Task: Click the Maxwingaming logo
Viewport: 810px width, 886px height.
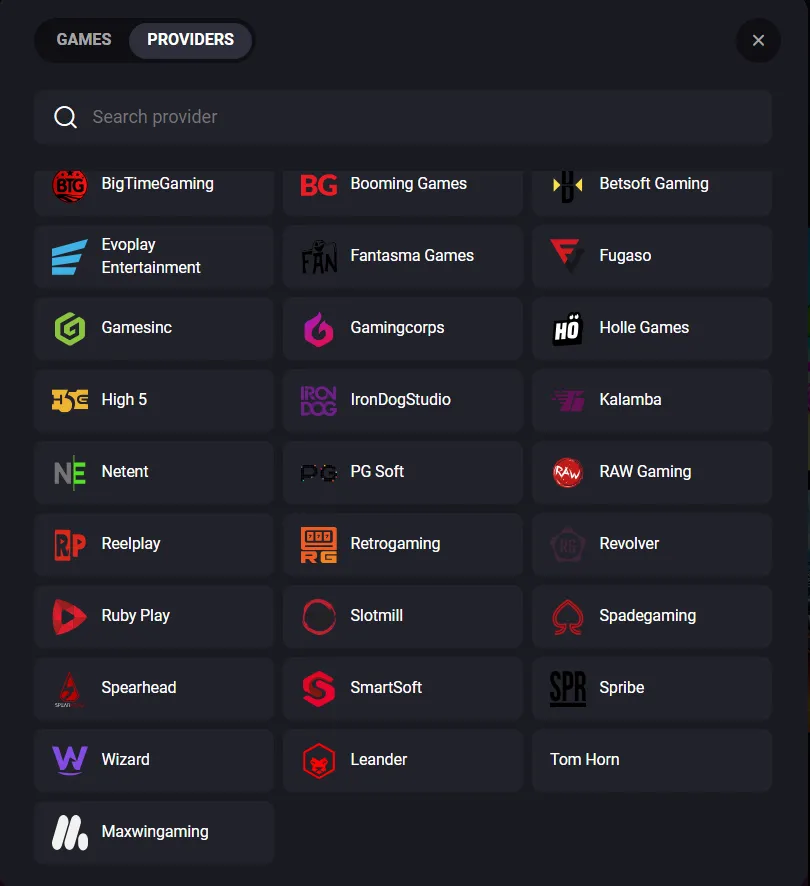Action: tap(67, 832)
